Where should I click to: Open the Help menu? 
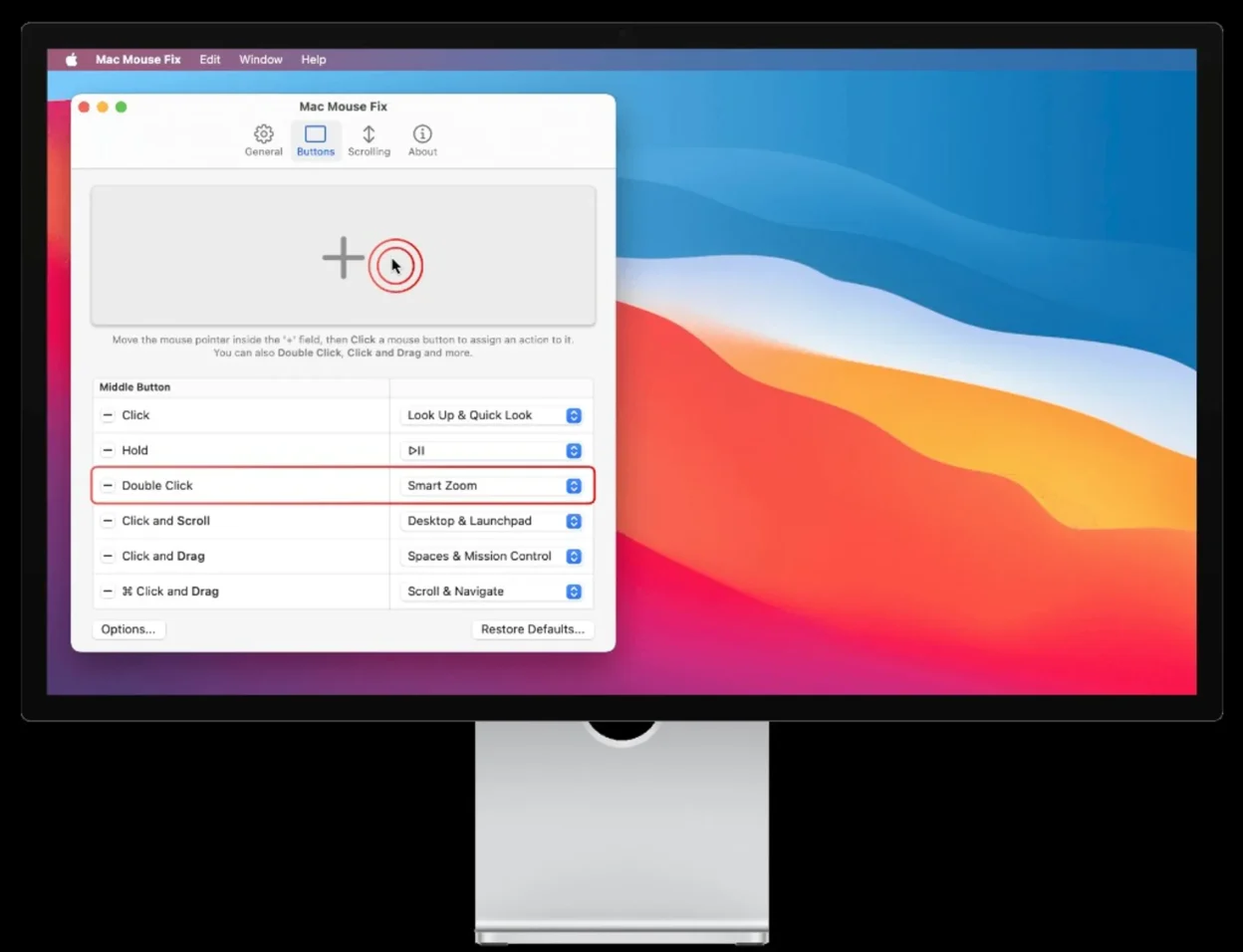tap(313, 59)
